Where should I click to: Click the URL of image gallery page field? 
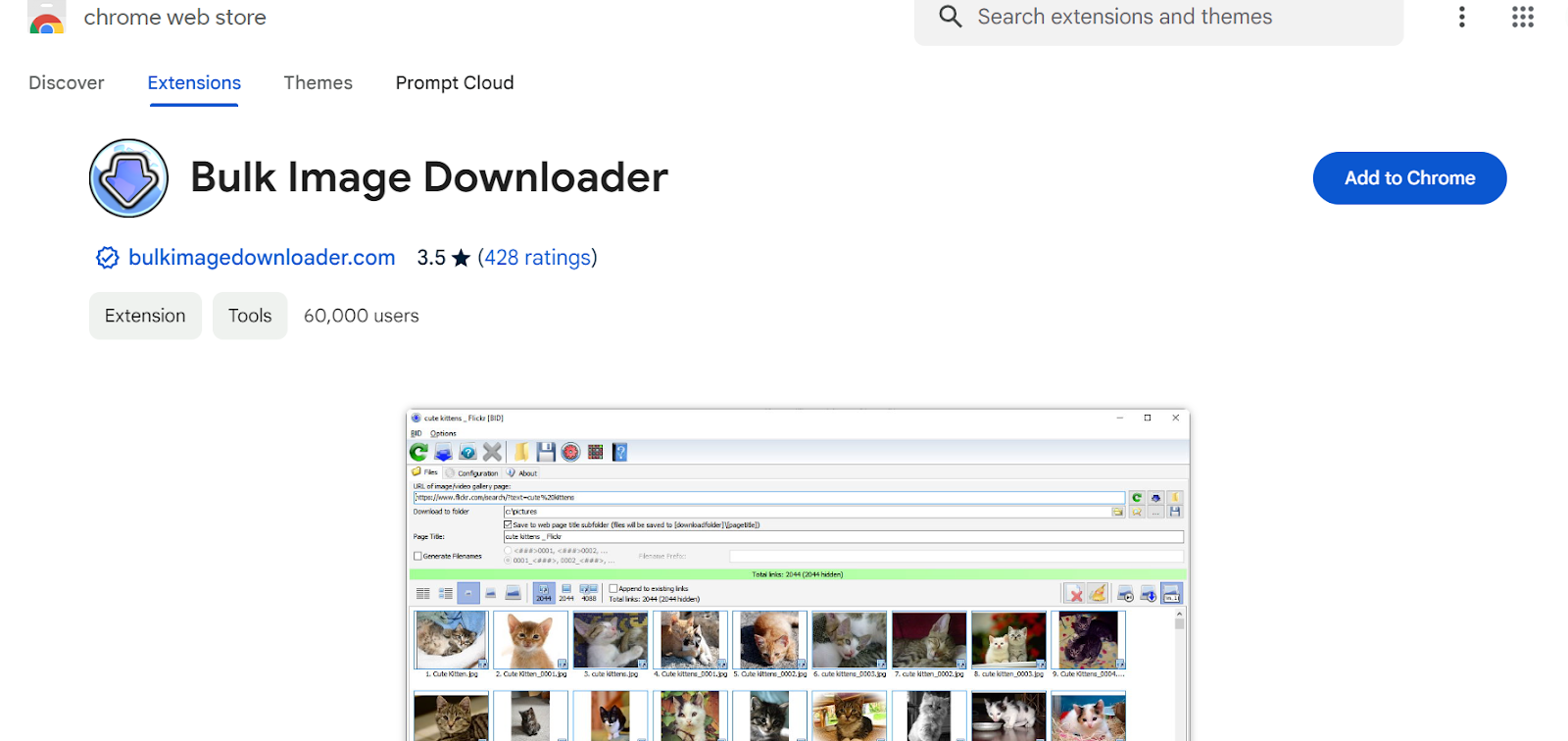click(769, 497)
